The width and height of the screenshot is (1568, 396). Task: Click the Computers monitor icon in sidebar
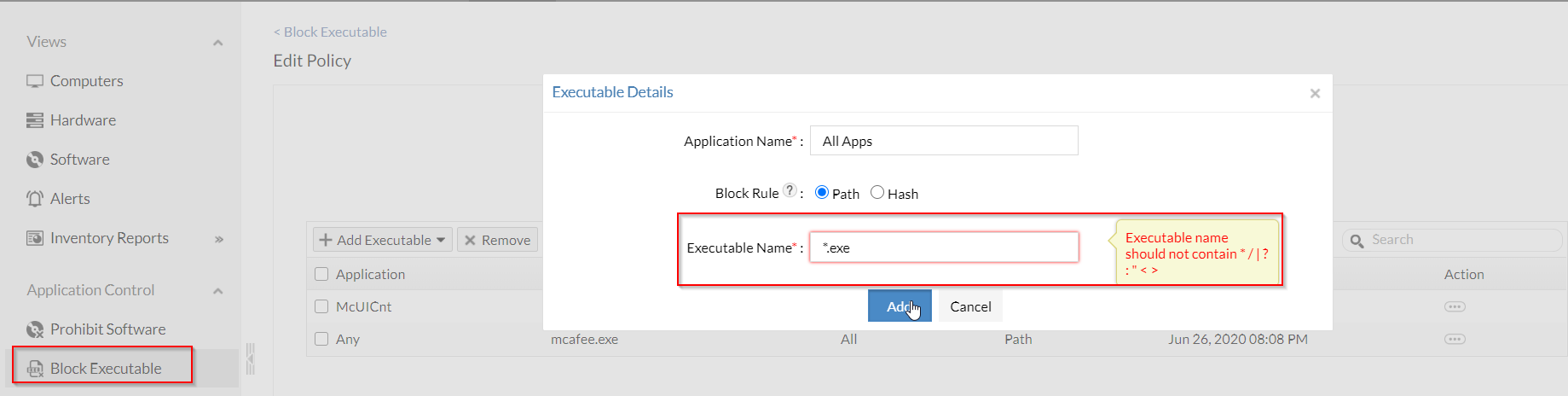[x=35, y=81]
